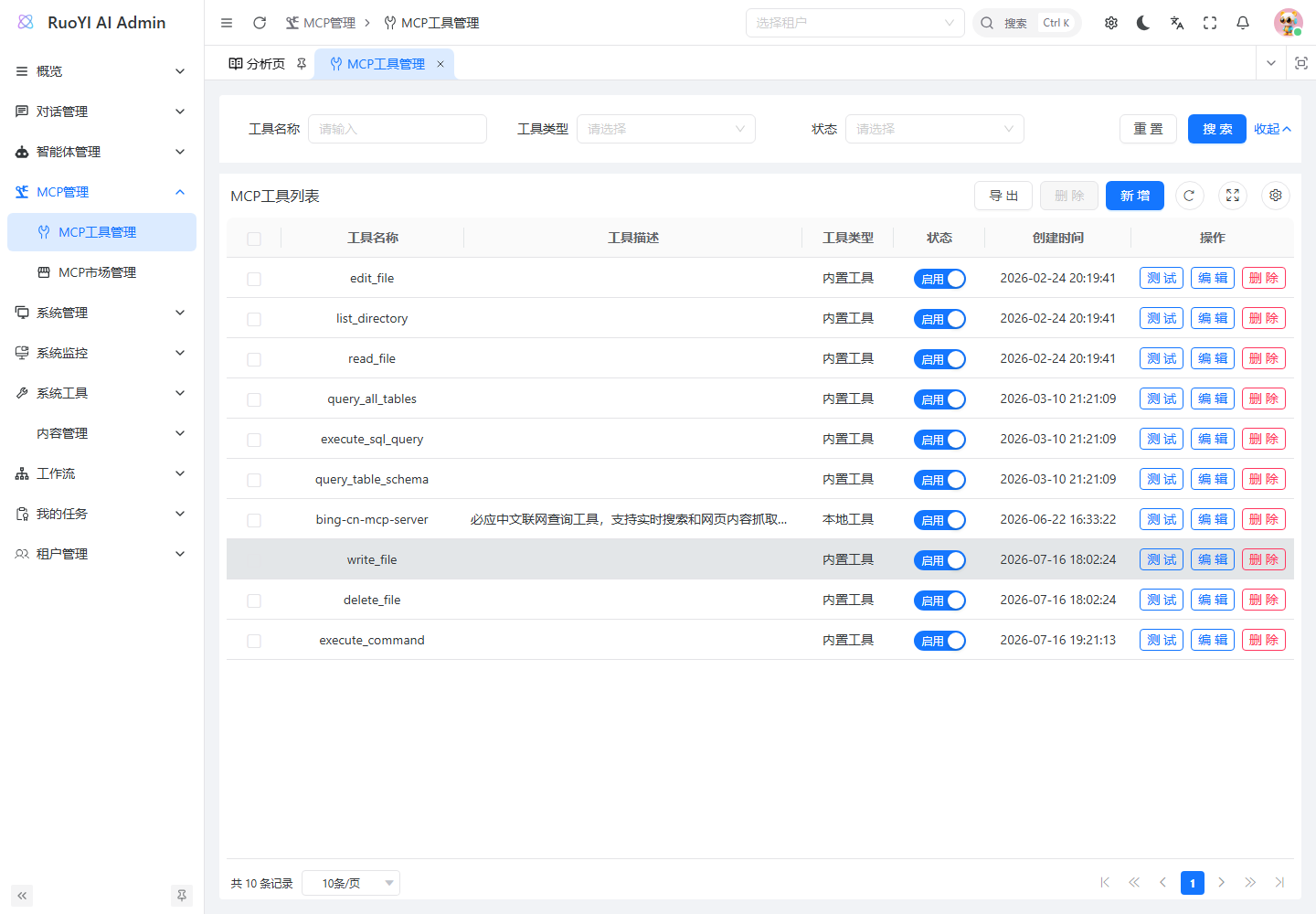Click the 新增 add button
Viewport: 1316px width, 914px height.
[x=1135, y=196]
